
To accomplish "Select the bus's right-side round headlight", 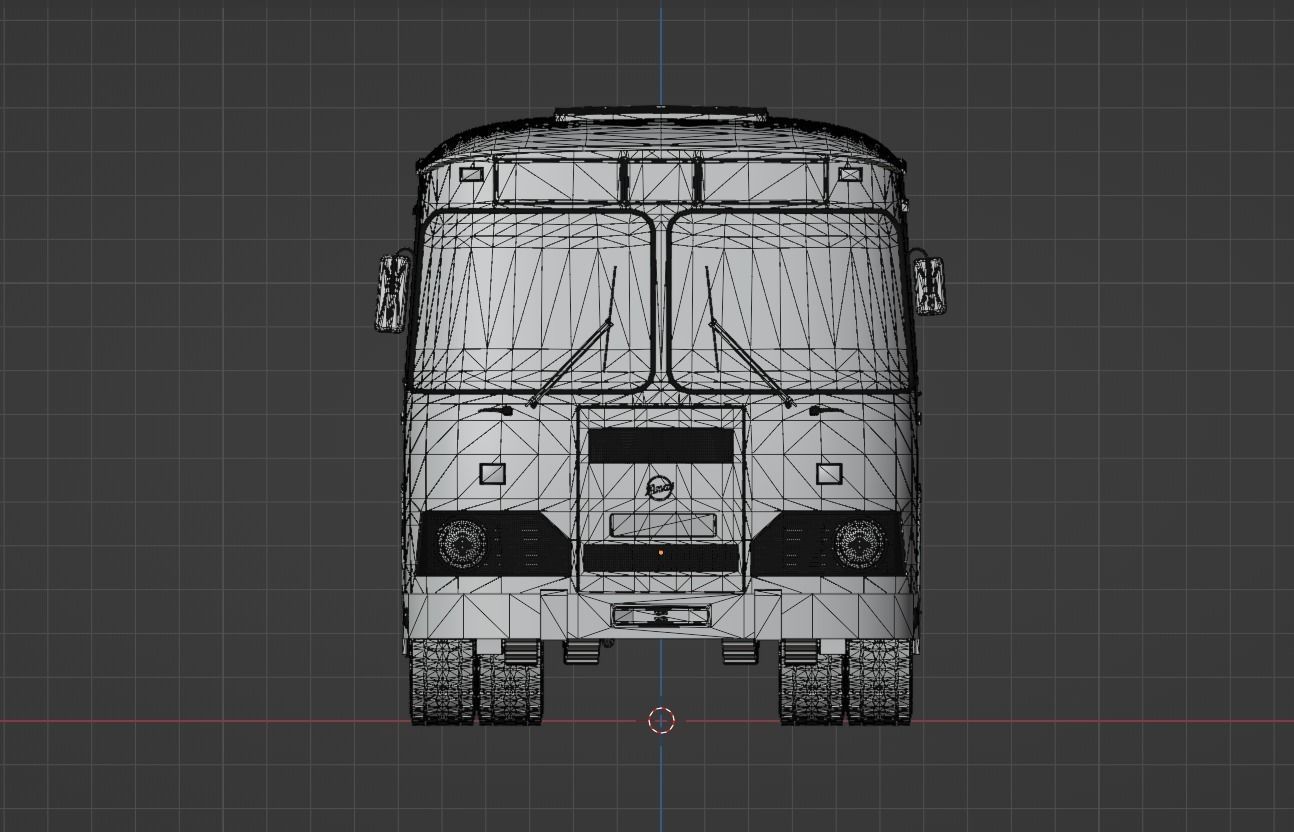I will pos(860,543).
